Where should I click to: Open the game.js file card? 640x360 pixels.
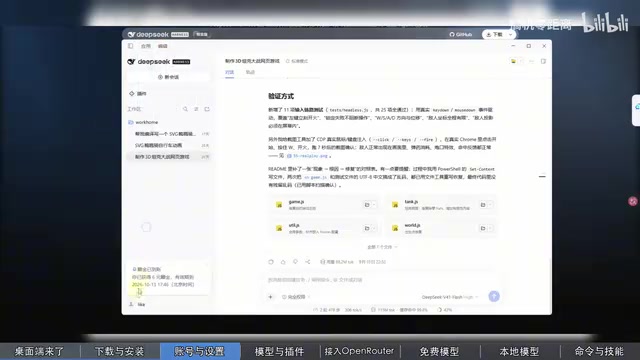point(324,205)
